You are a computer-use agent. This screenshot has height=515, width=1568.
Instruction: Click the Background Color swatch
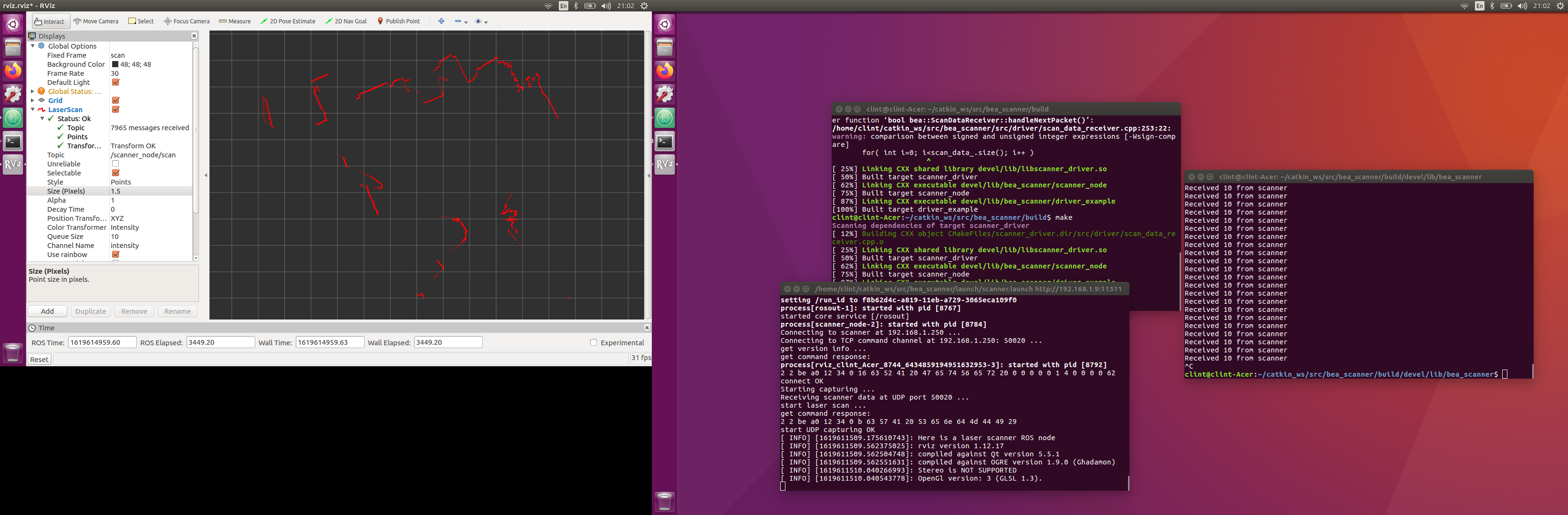point(115,64)
